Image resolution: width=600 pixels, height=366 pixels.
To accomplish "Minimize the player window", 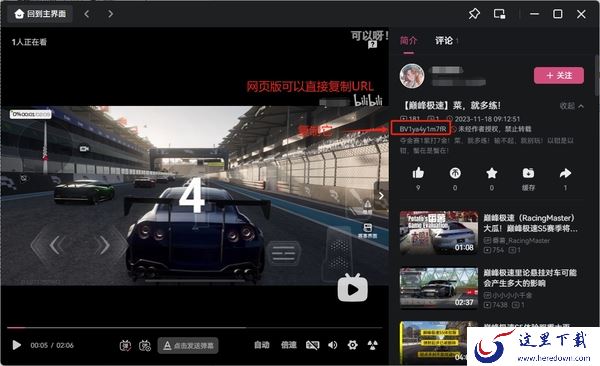I will coord(534,14).
